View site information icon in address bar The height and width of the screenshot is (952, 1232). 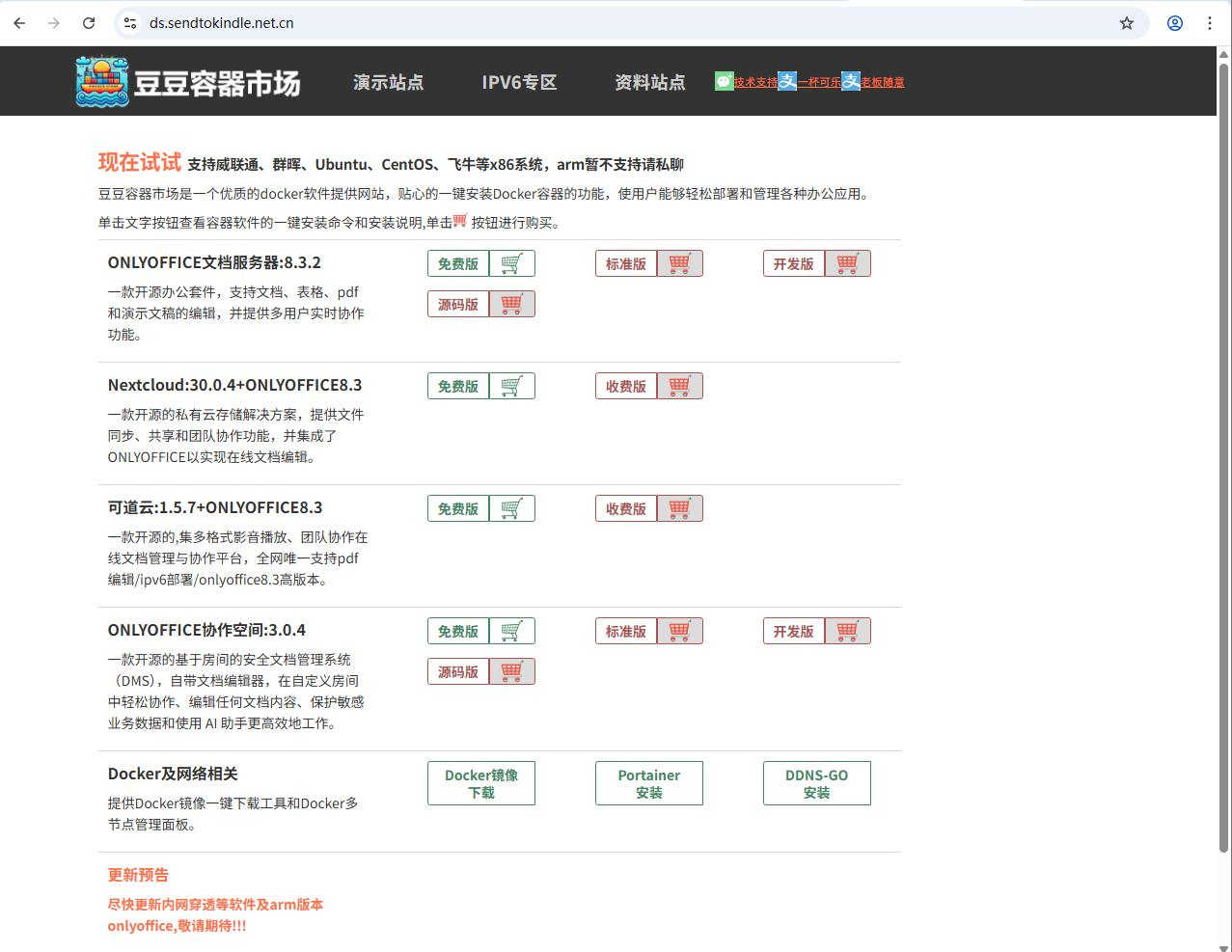(x=131, y=23)
